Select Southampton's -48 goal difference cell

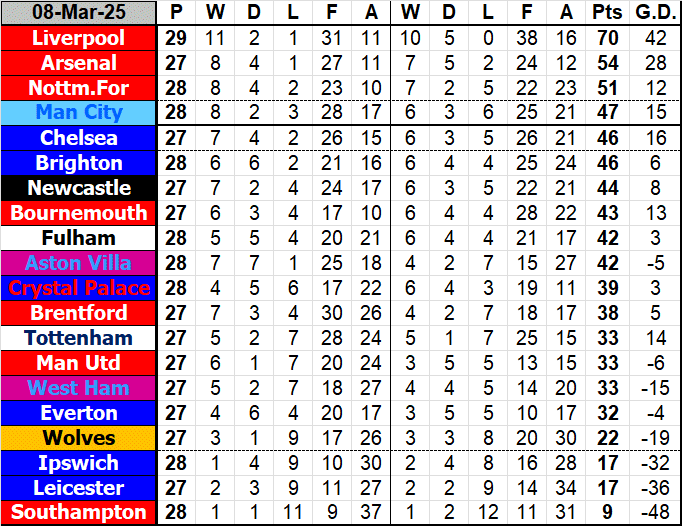tap(652, 513)
